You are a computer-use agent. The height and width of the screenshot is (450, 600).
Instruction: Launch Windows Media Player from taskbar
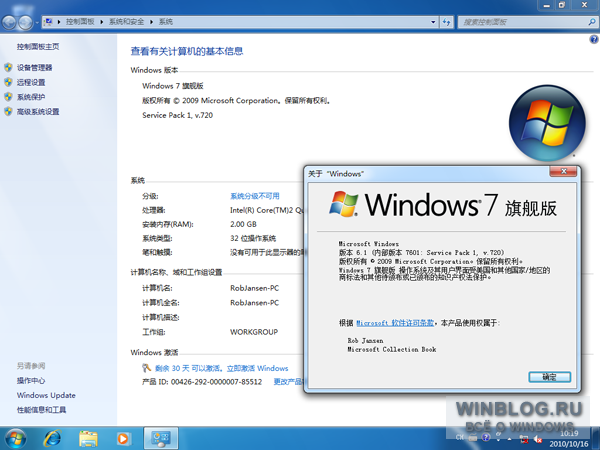(123, 439)
